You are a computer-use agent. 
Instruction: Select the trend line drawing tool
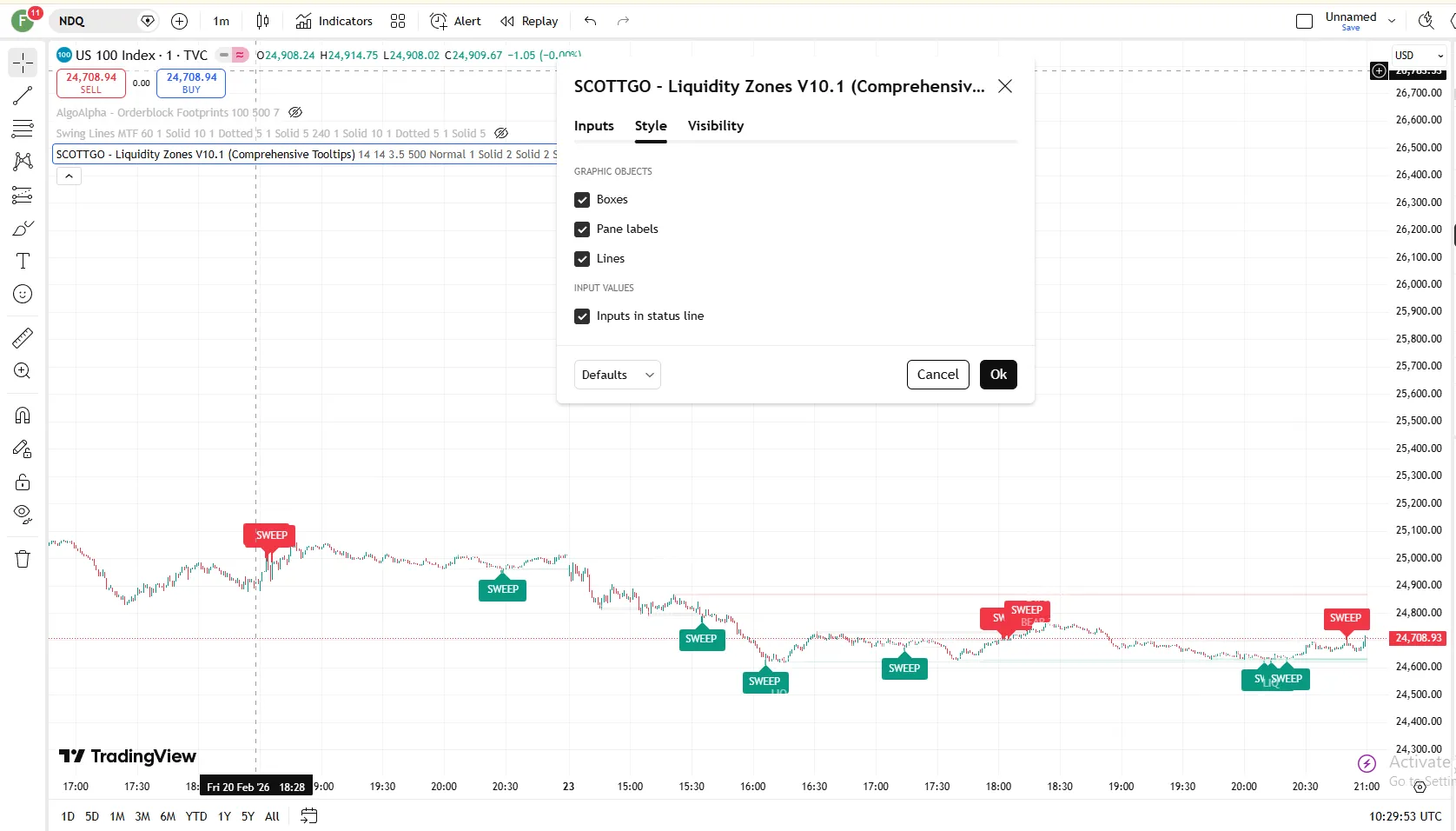pos(23,96)
